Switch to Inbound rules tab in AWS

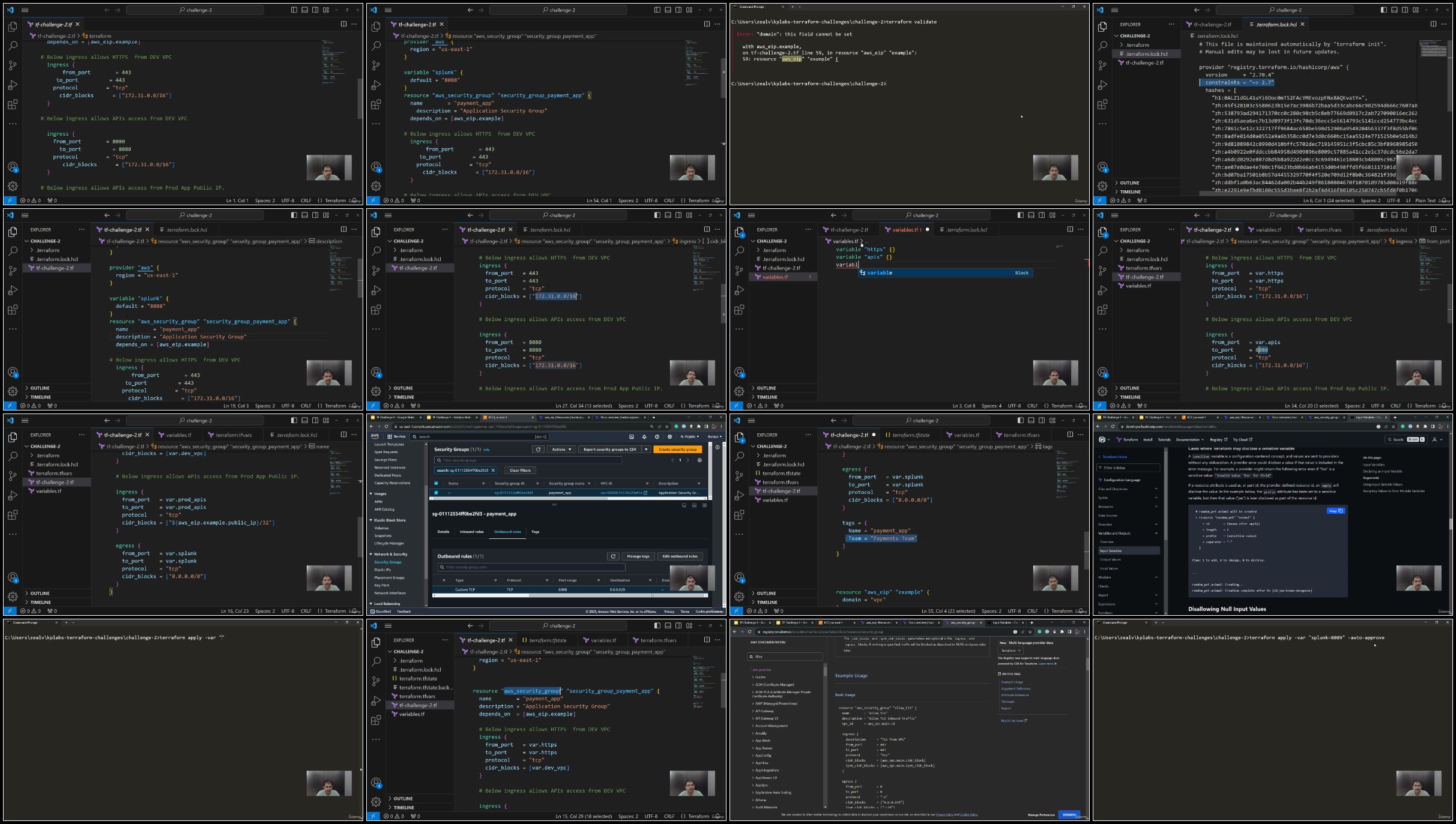click(471, 532)
